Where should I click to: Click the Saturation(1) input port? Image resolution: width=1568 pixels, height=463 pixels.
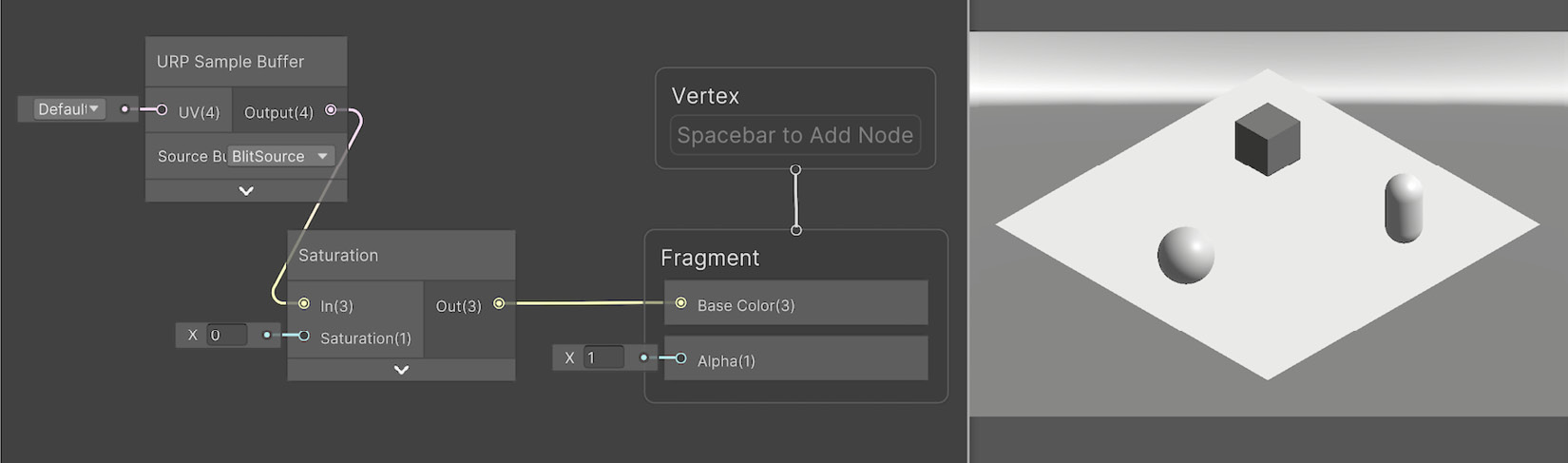304,336
